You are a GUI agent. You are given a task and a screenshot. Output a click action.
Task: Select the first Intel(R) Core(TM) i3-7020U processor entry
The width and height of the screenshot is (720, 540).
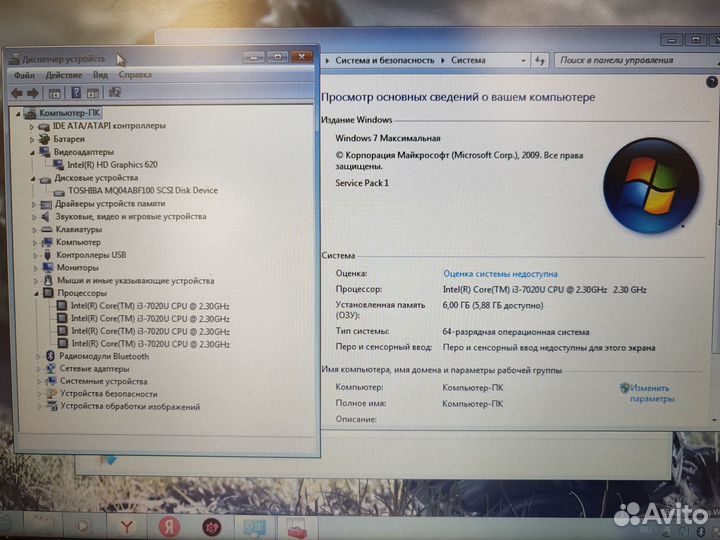[150, 306]
